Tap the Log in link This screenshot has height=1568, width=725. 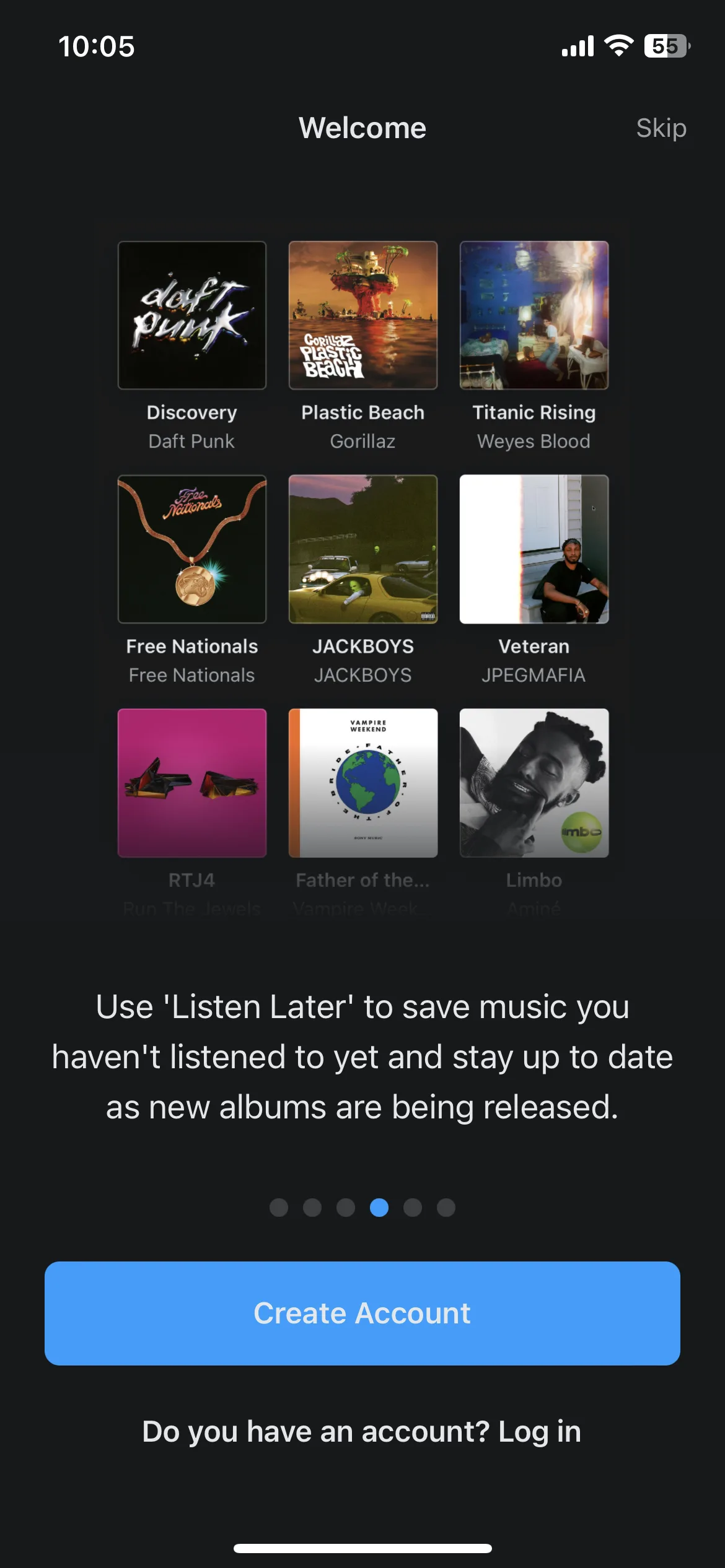click(539, 1432)
